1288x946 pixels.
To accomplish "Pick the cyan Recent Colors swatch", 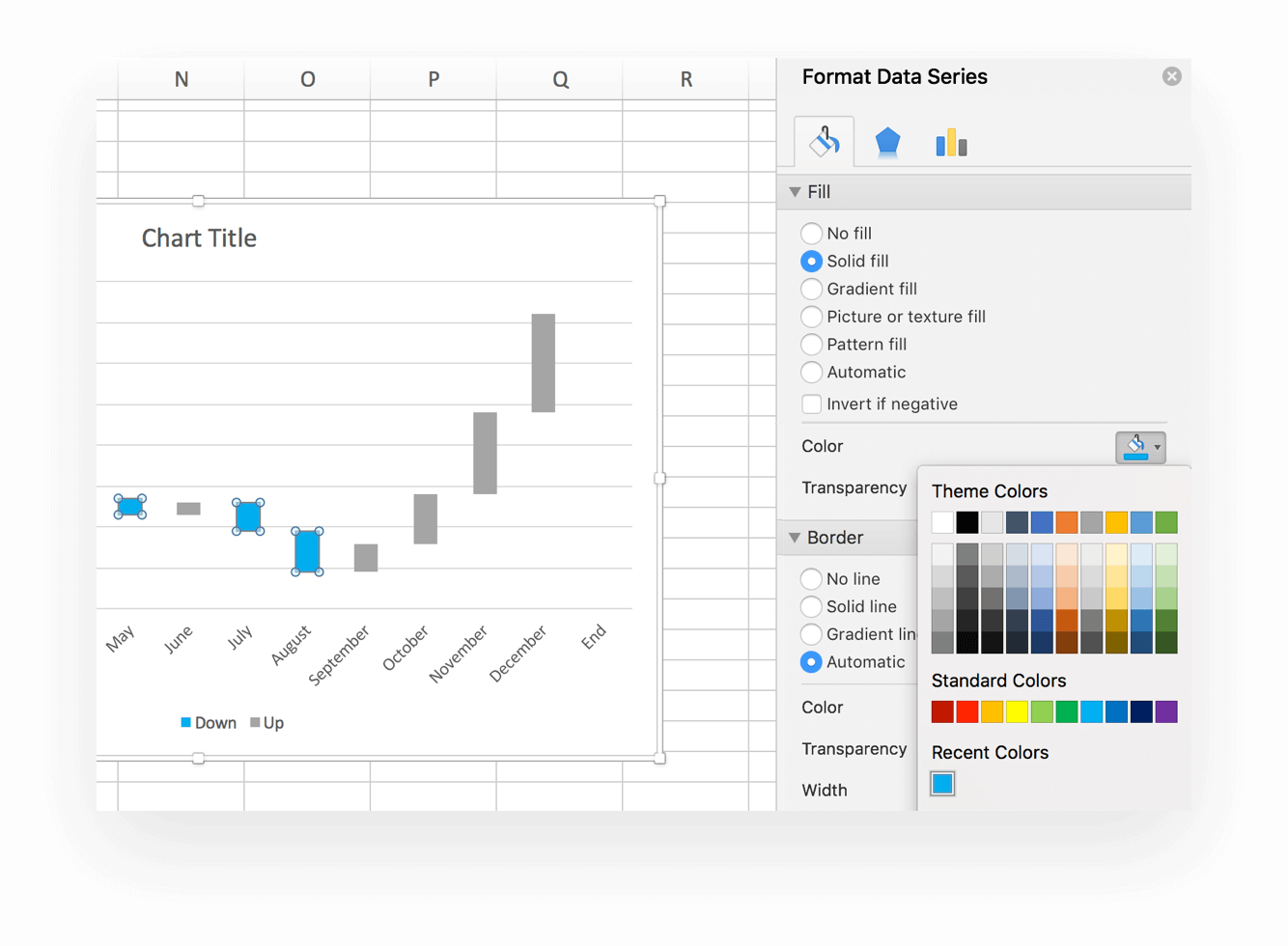I will [x=941, y=783].
